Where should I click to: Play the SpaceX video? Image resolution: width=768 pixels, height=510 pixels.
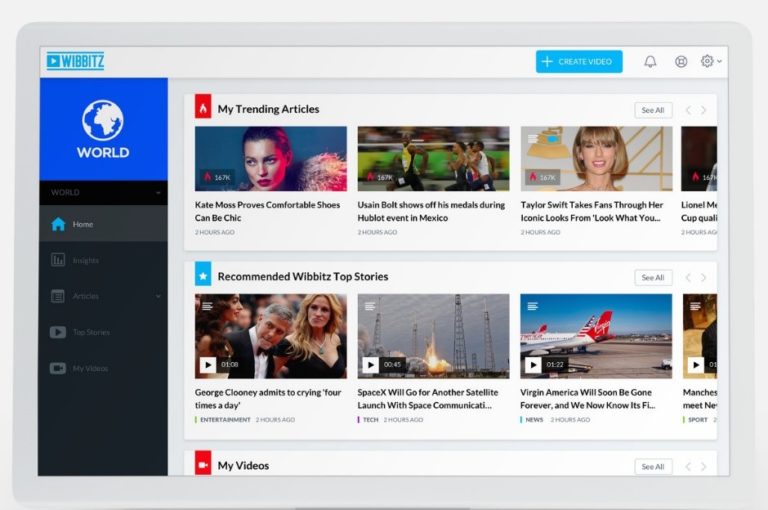coord(371,365)
